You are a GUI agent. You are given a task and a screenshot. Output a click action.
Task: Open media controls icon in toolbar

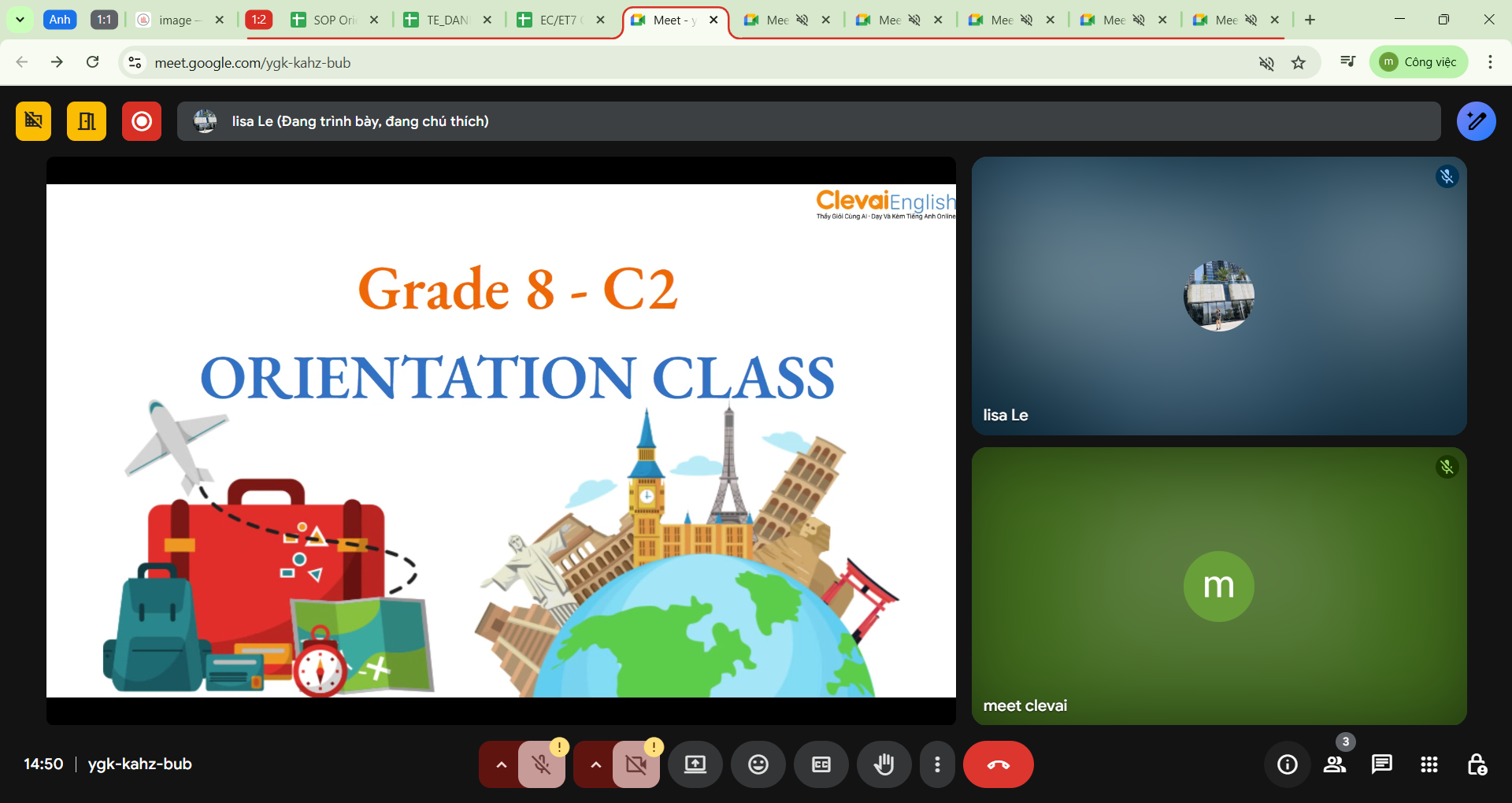[1347, 62]
